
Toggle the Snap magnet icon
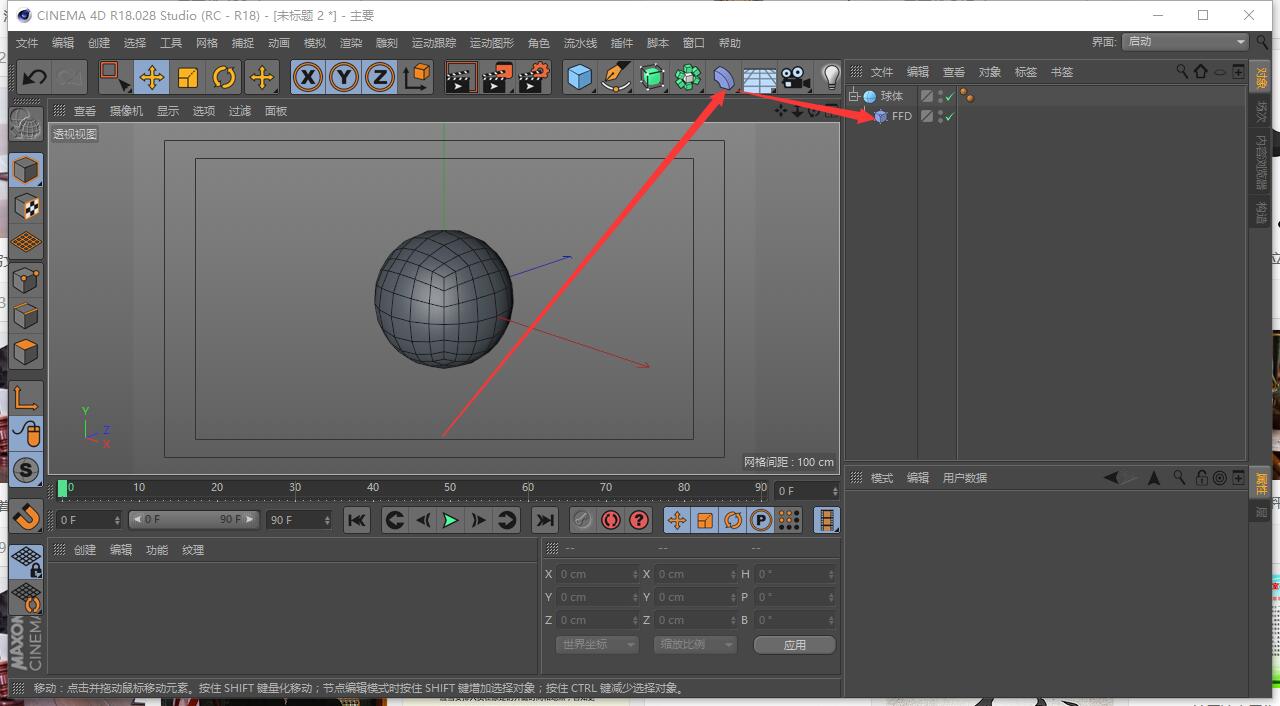26,516
